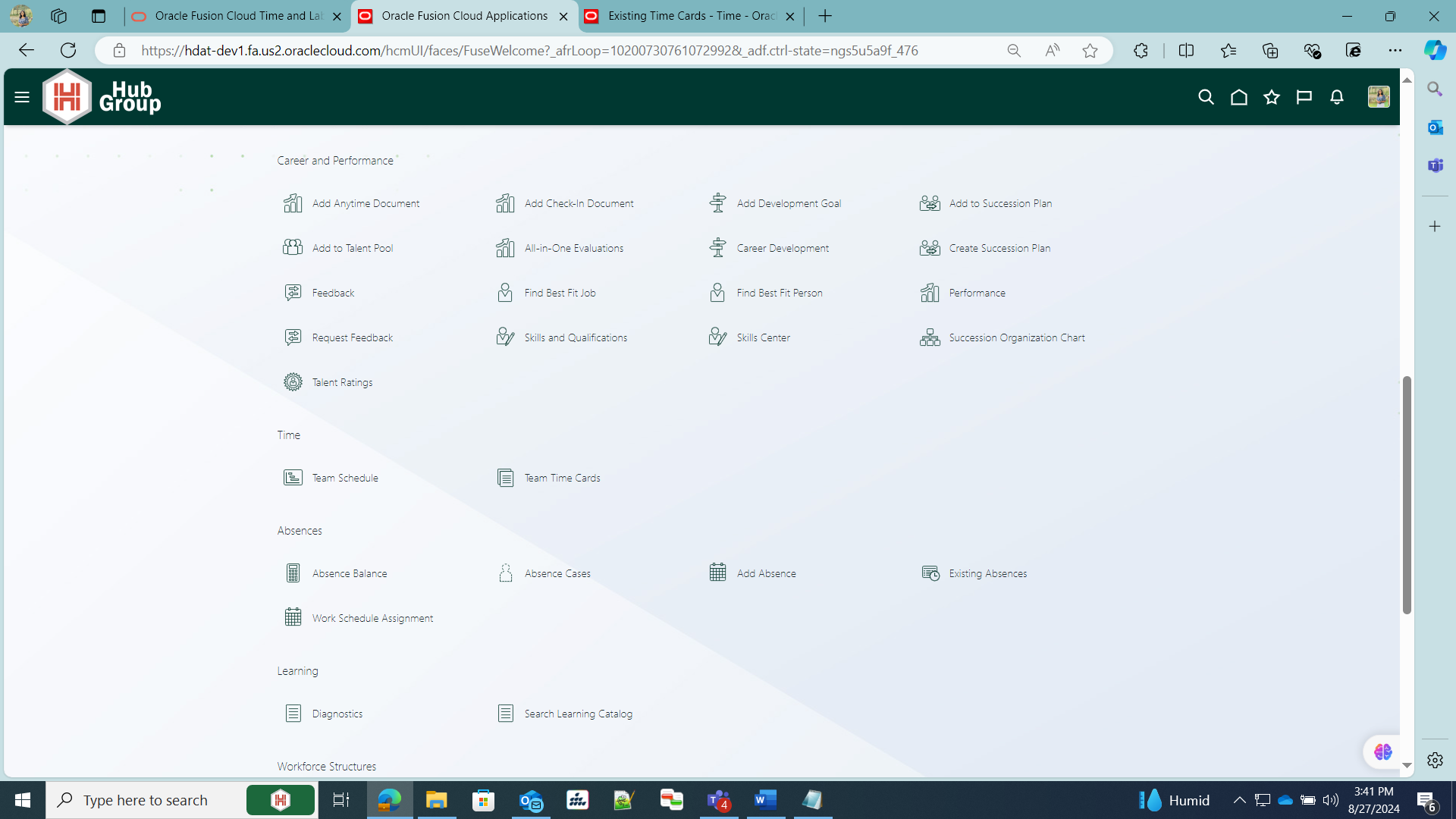
Task: Open a new browser tab
Action: [825, 16]
